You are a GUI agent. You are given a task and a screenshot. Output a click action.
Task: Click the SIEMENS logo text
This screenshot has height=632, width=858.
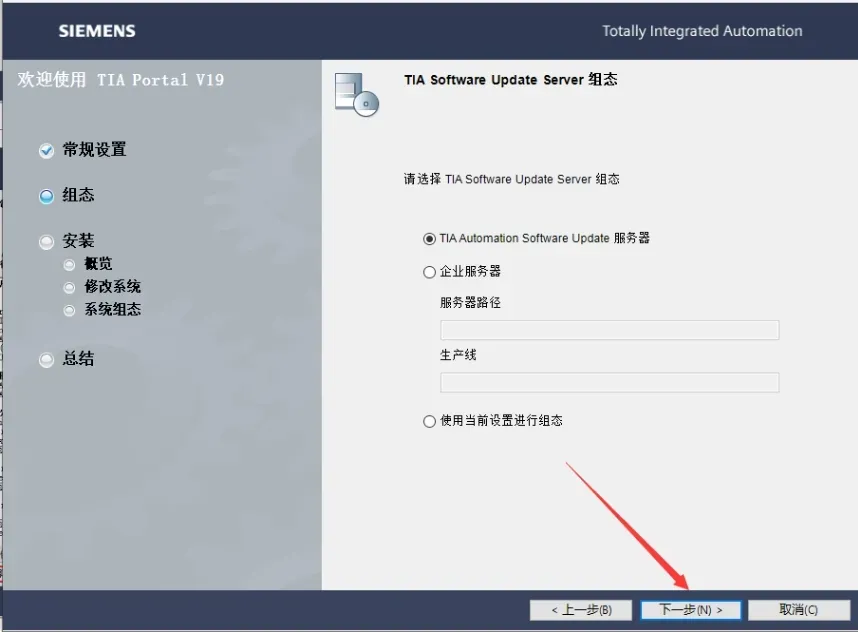(97, 31)
